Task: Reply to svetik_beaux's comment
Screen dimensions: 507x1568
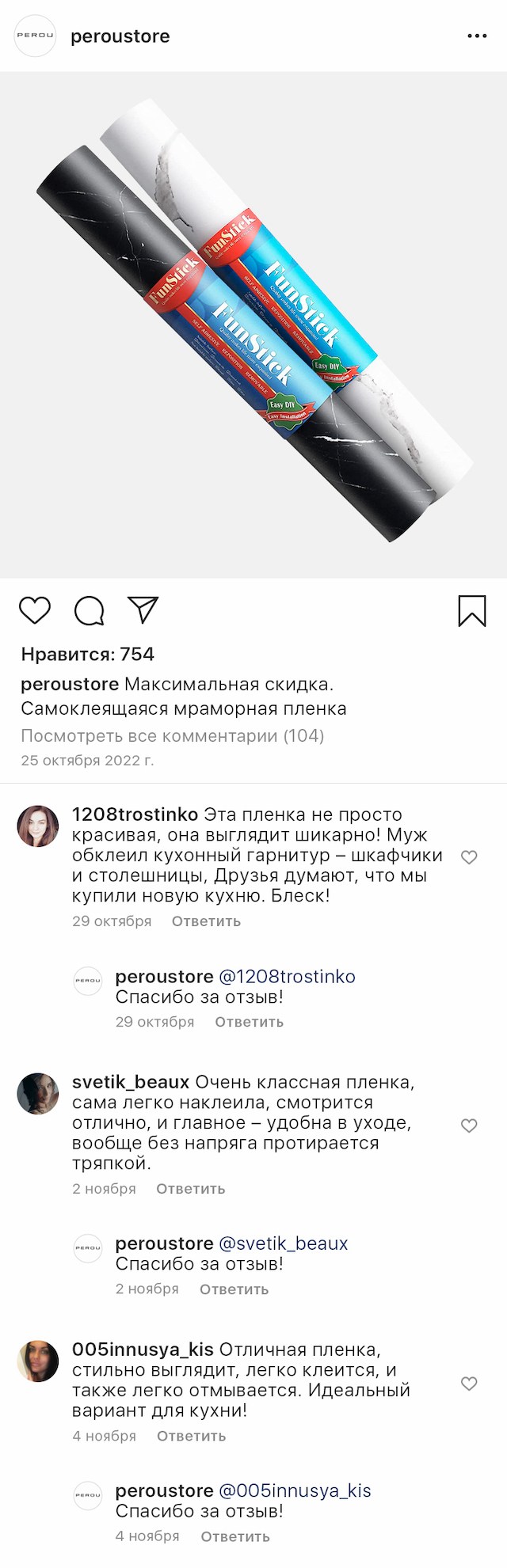Action: [x=190, y=1189]
